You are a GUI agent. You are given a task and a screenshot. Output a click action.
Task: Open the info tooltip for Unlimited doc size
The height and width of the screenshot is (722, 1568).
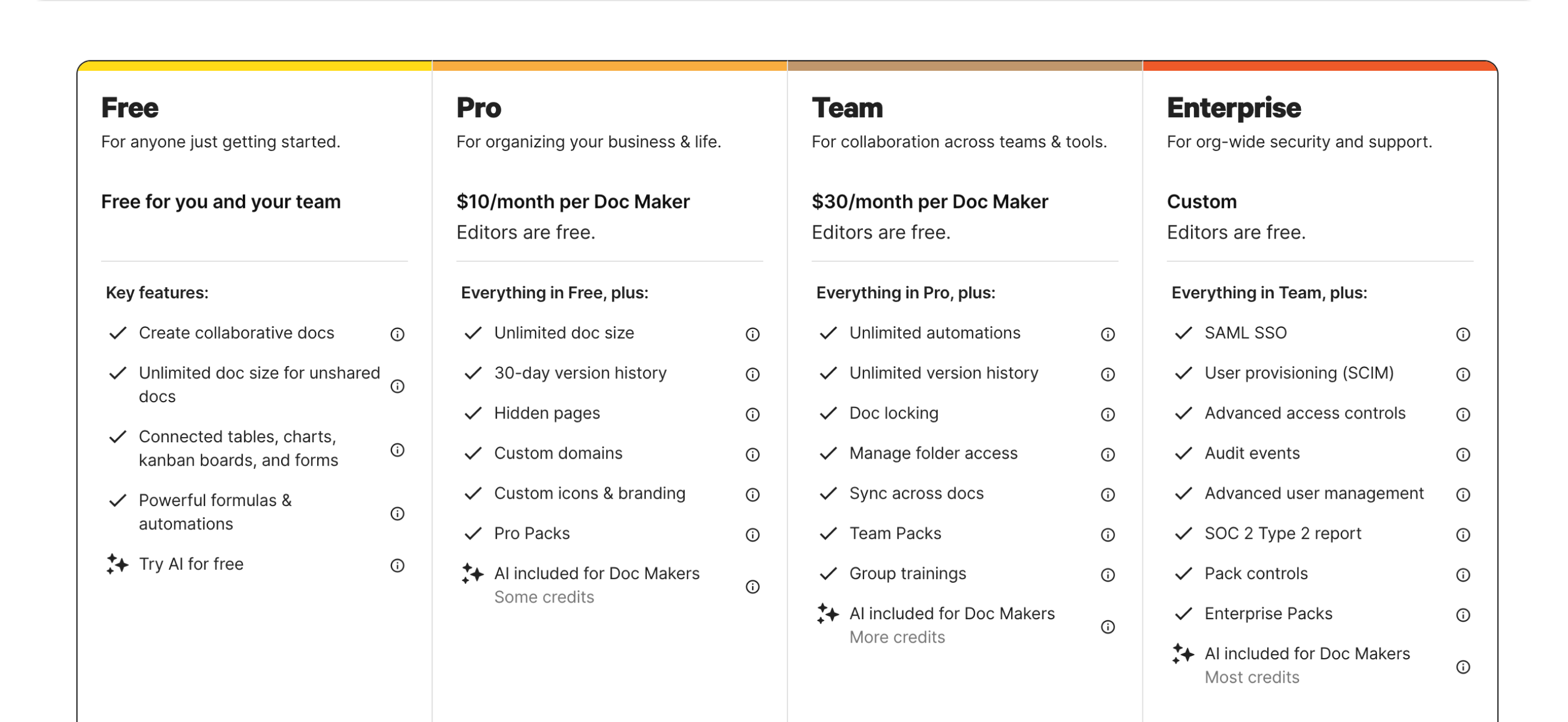click(x=753, y=334)
